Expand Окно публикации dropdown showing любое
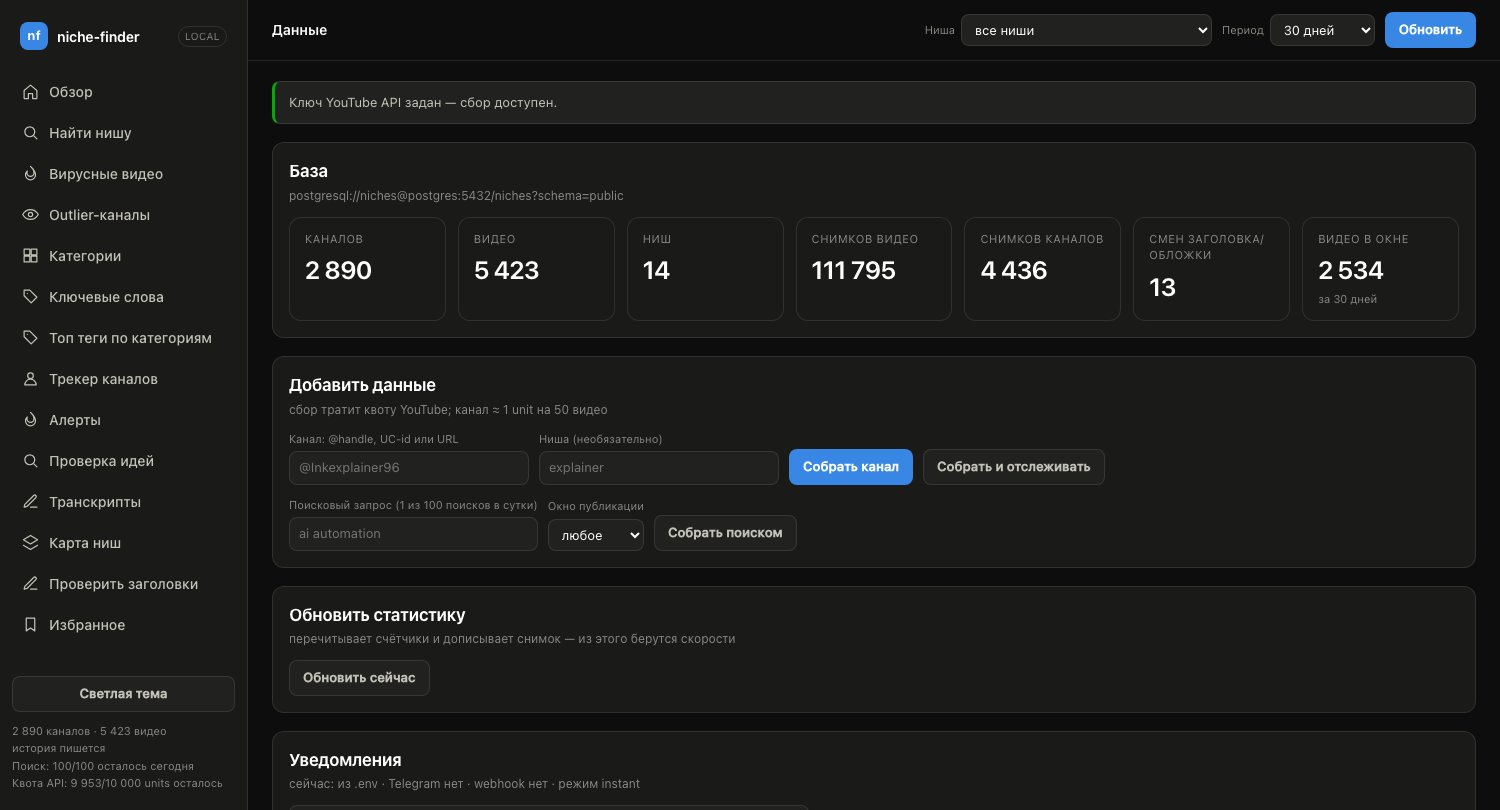 [596, 535]
